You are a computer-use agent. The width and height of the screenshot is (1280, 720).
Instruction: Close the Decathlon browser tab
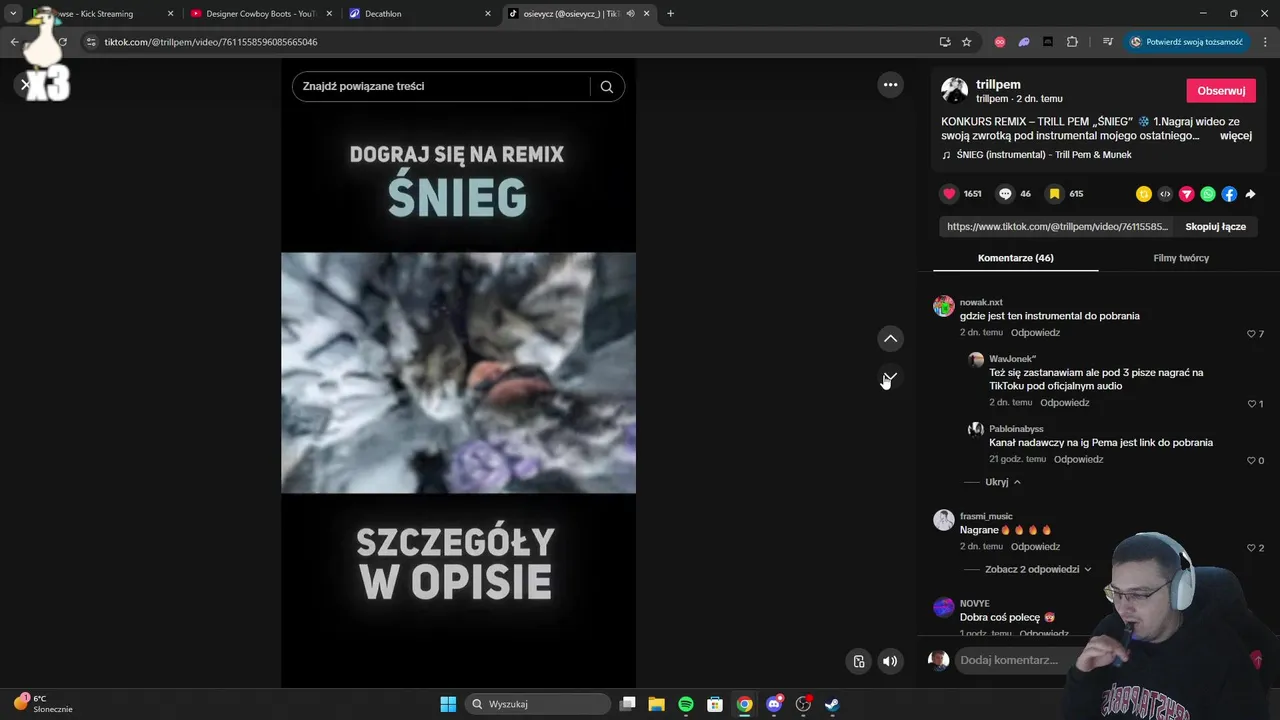pyautogui.click(x=488, y=14)
